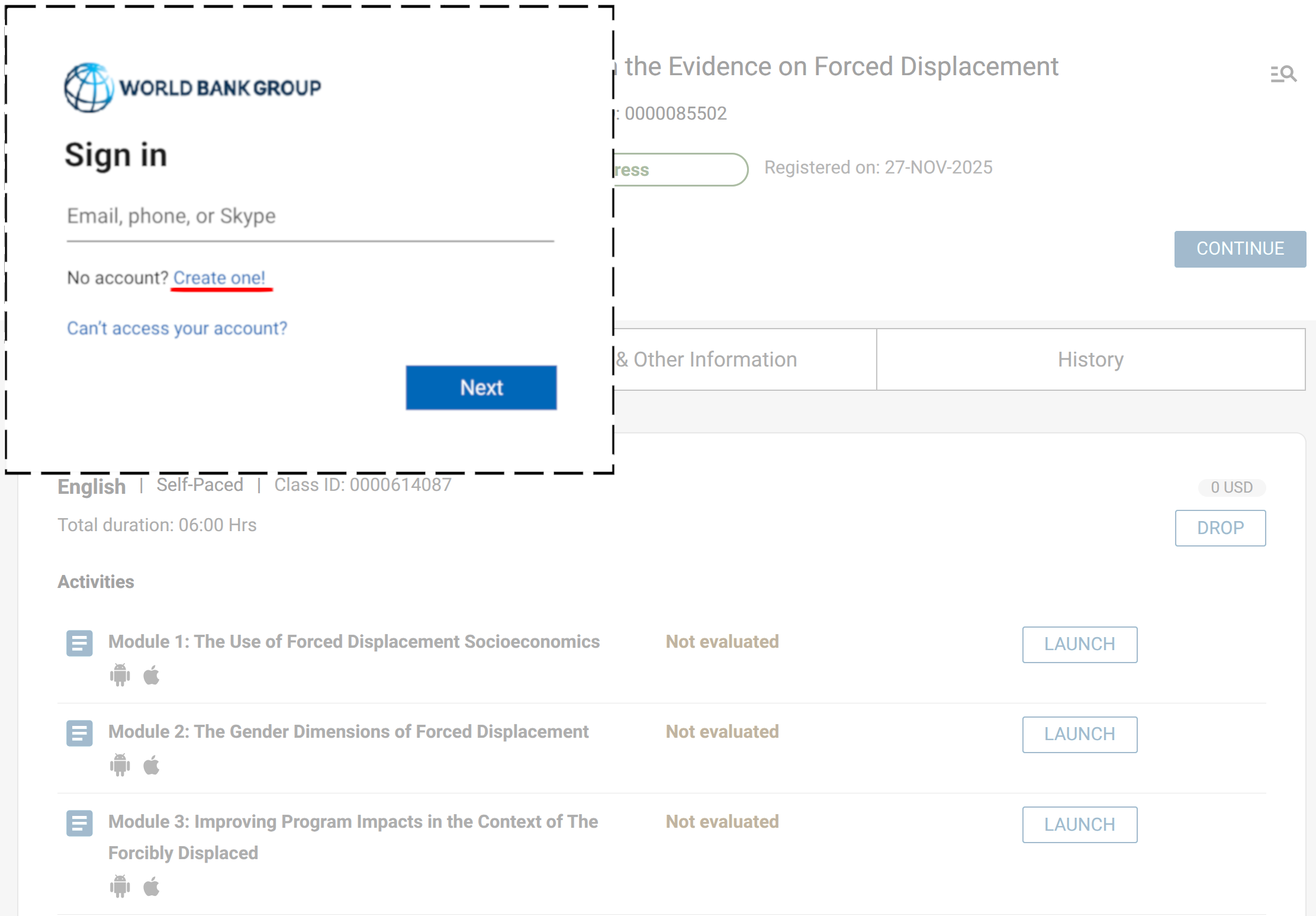Click the Create one! link

tap(219, 278)
